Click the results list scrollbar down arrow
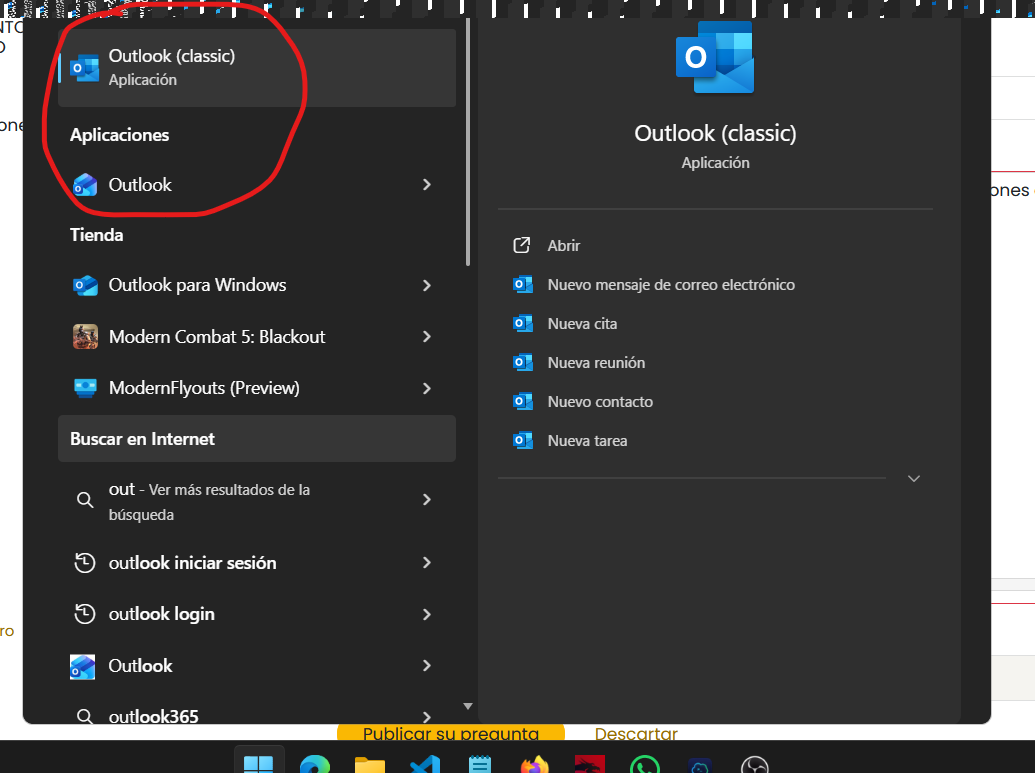The width and height of the screenshot is (1035, 773). [x=467, y=707]
